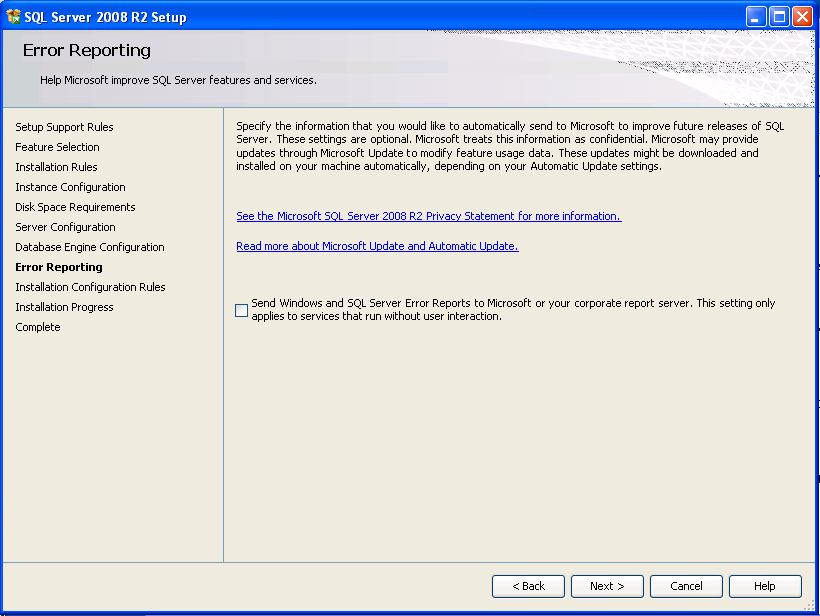Enable sending error reports to Microsoft checkbox
820x616 pixels.
click(x=242, y=311)
